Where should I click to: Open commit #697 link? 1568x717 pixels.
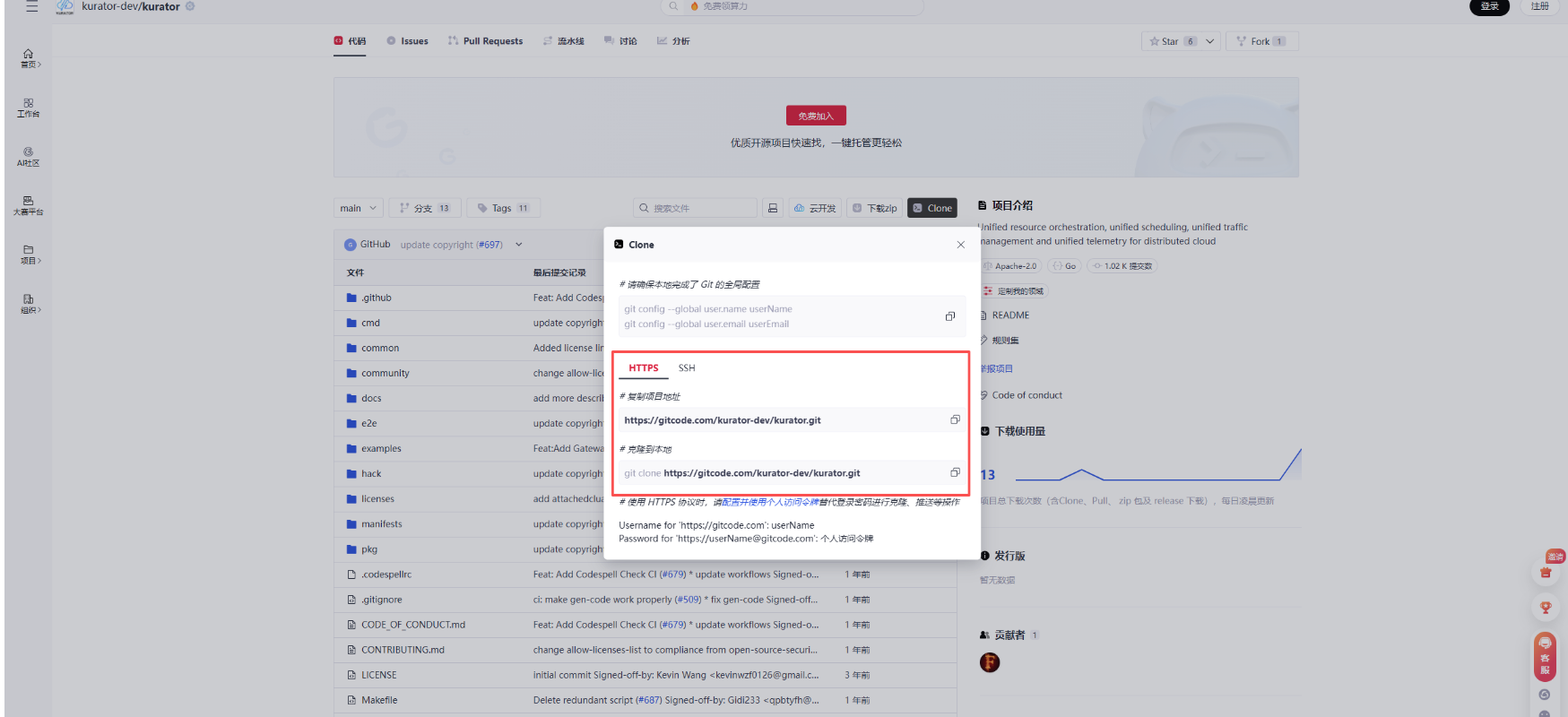click(489, 245)
